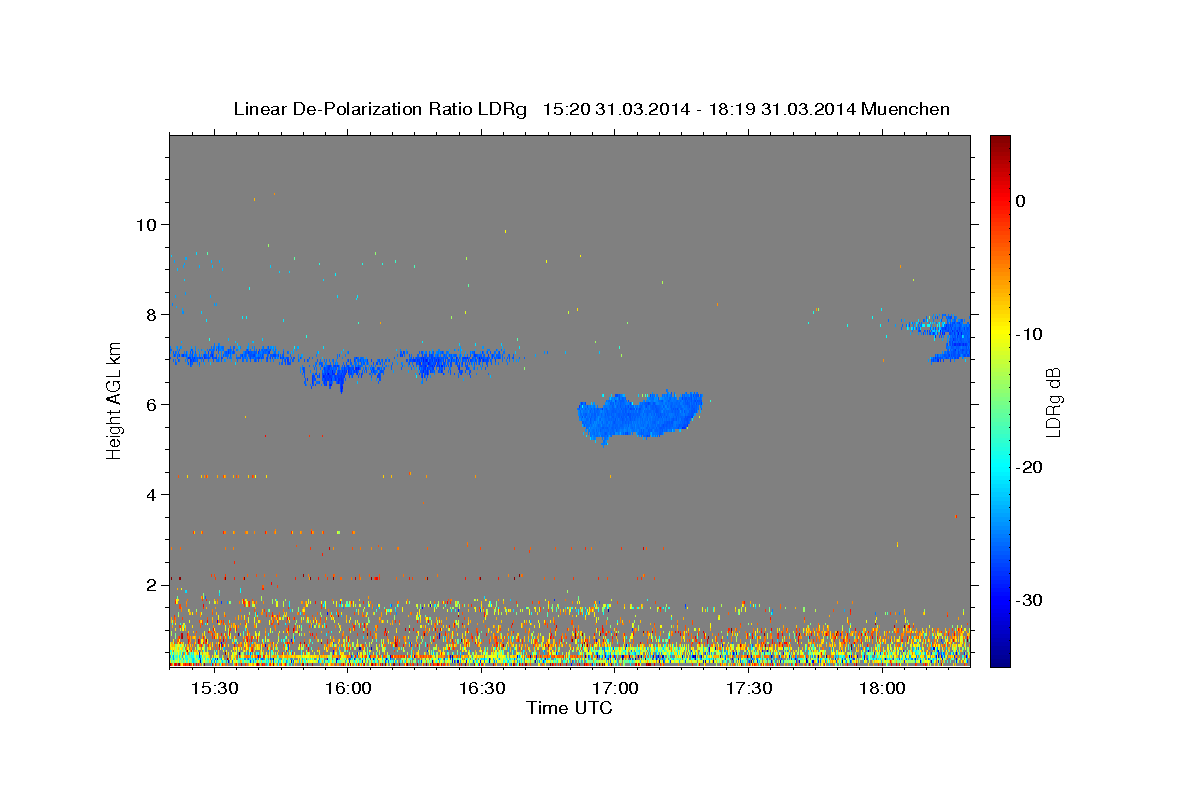
Task: Click the blue cloud blob near 17:00
Action: (x=640, y=416)
